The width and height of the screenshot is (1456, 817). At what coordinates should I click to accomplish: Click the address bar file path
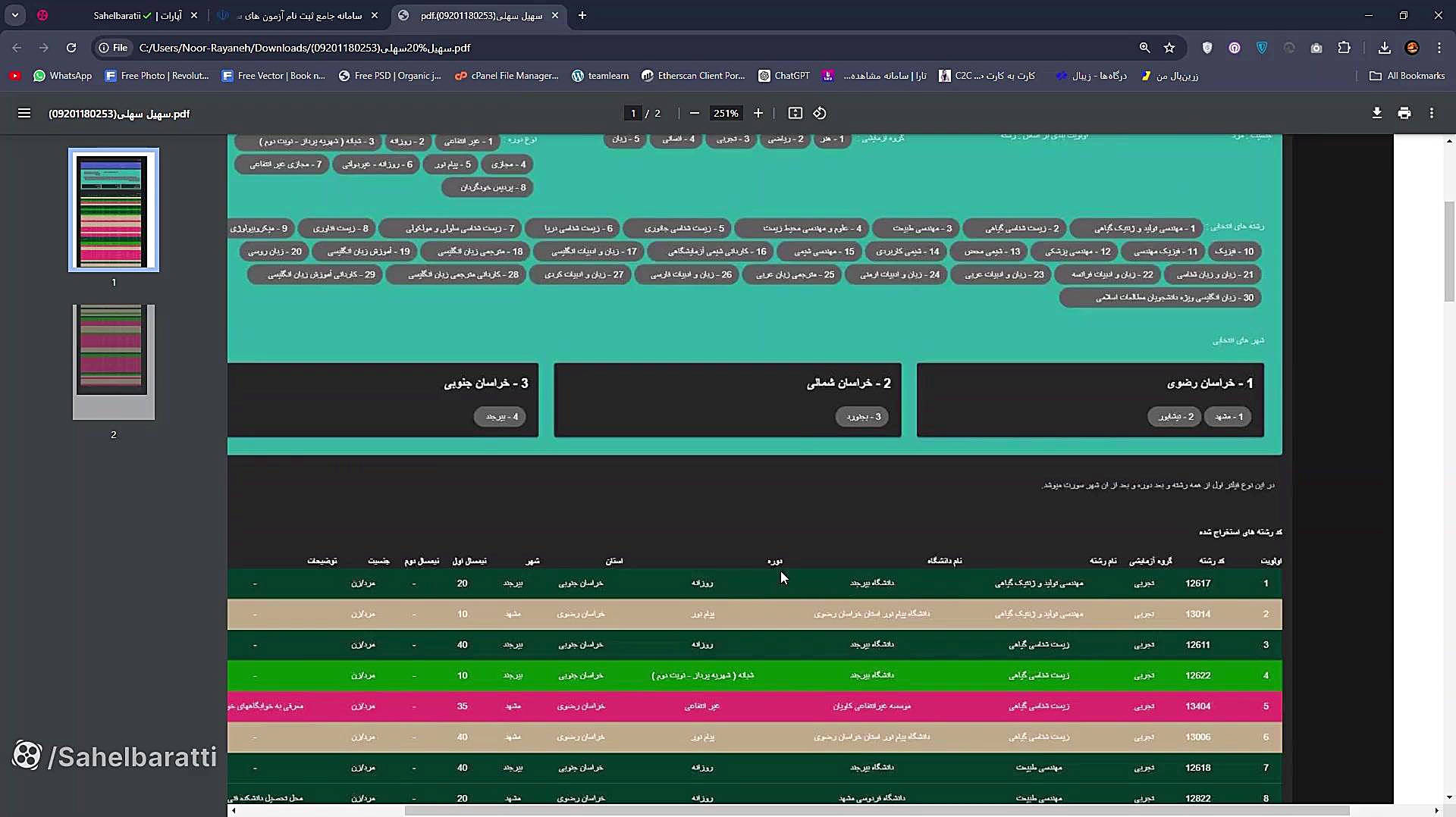[x=305, y=48]
